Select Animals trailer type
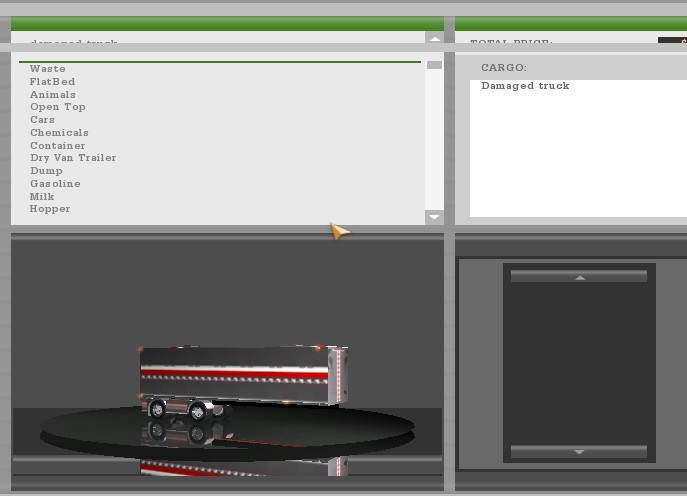The image size is (687, 496). [x=53, y=95]
